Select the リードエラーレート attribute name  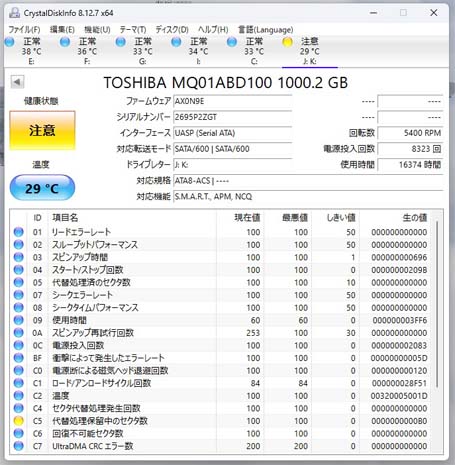pyautogui.click(x=81, y=232)
